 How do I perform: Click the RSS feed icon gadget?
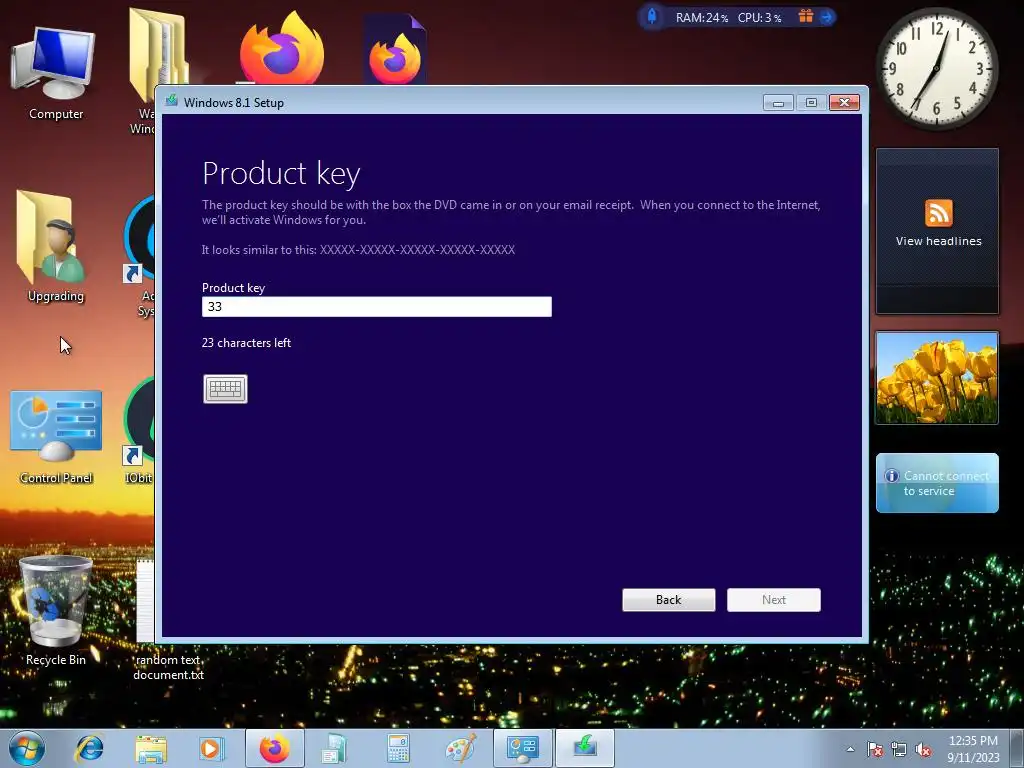(x=938, y=213)
